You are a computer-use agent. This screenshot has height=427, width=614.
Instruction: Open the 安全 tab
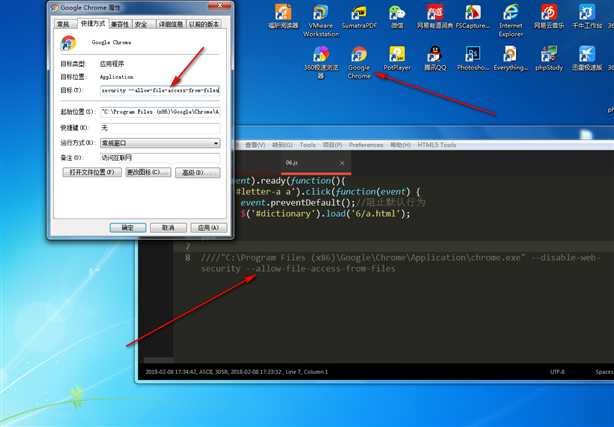click(143, 24)
